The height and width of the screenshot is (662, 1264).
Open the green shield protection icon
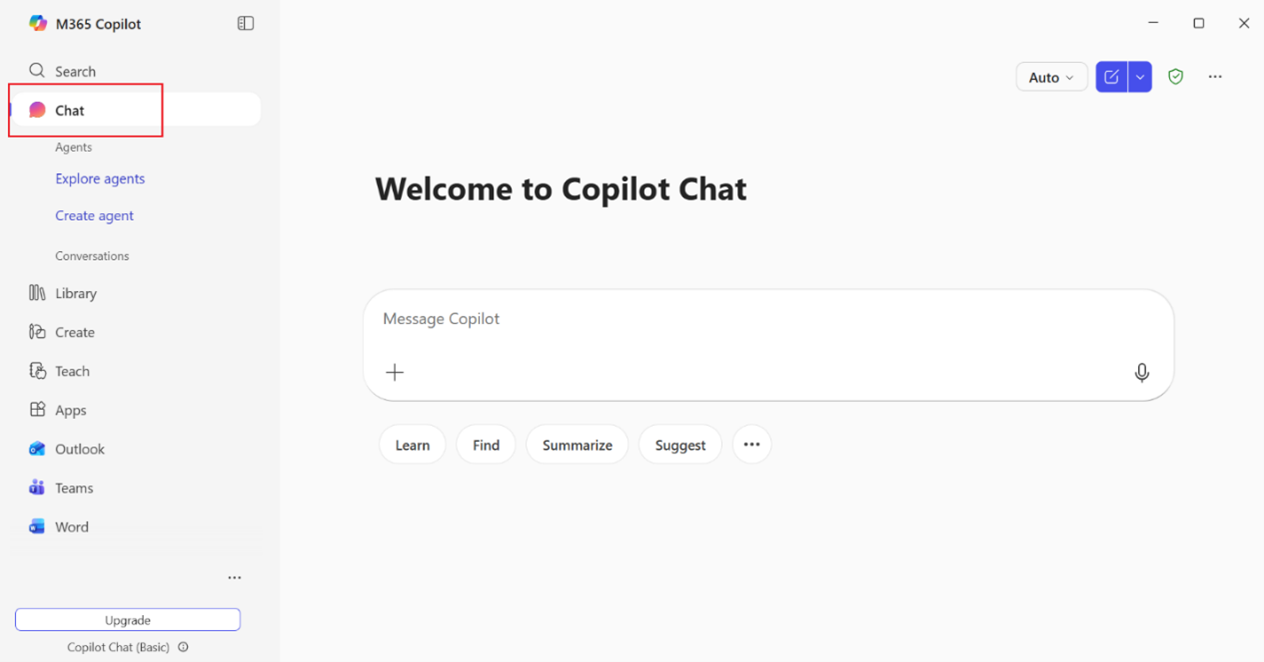[1176, 77]
